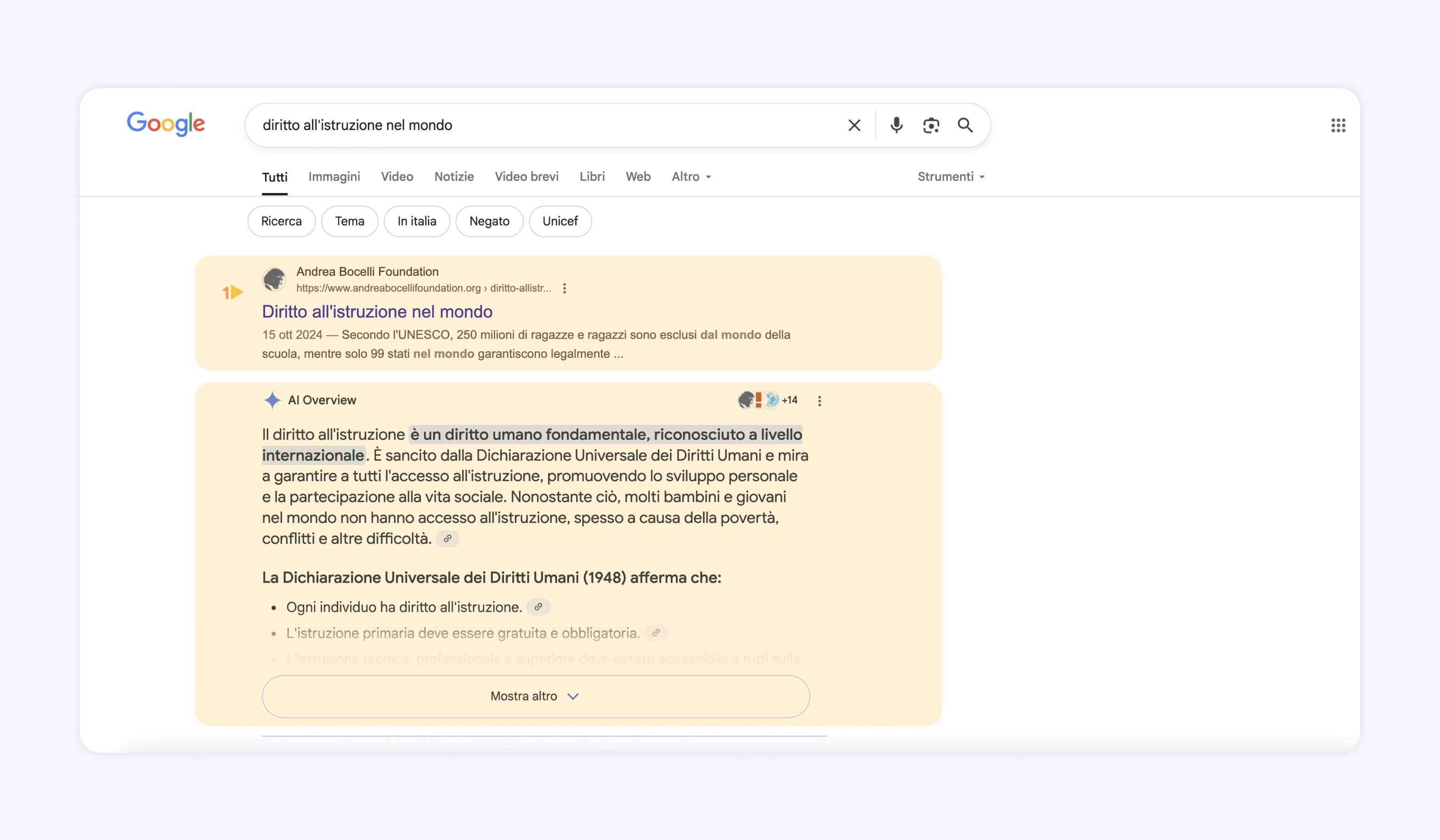Viewport: 1440px width, 840px height.
Task: Open the Libri tab
Action: tap(592, 176)
